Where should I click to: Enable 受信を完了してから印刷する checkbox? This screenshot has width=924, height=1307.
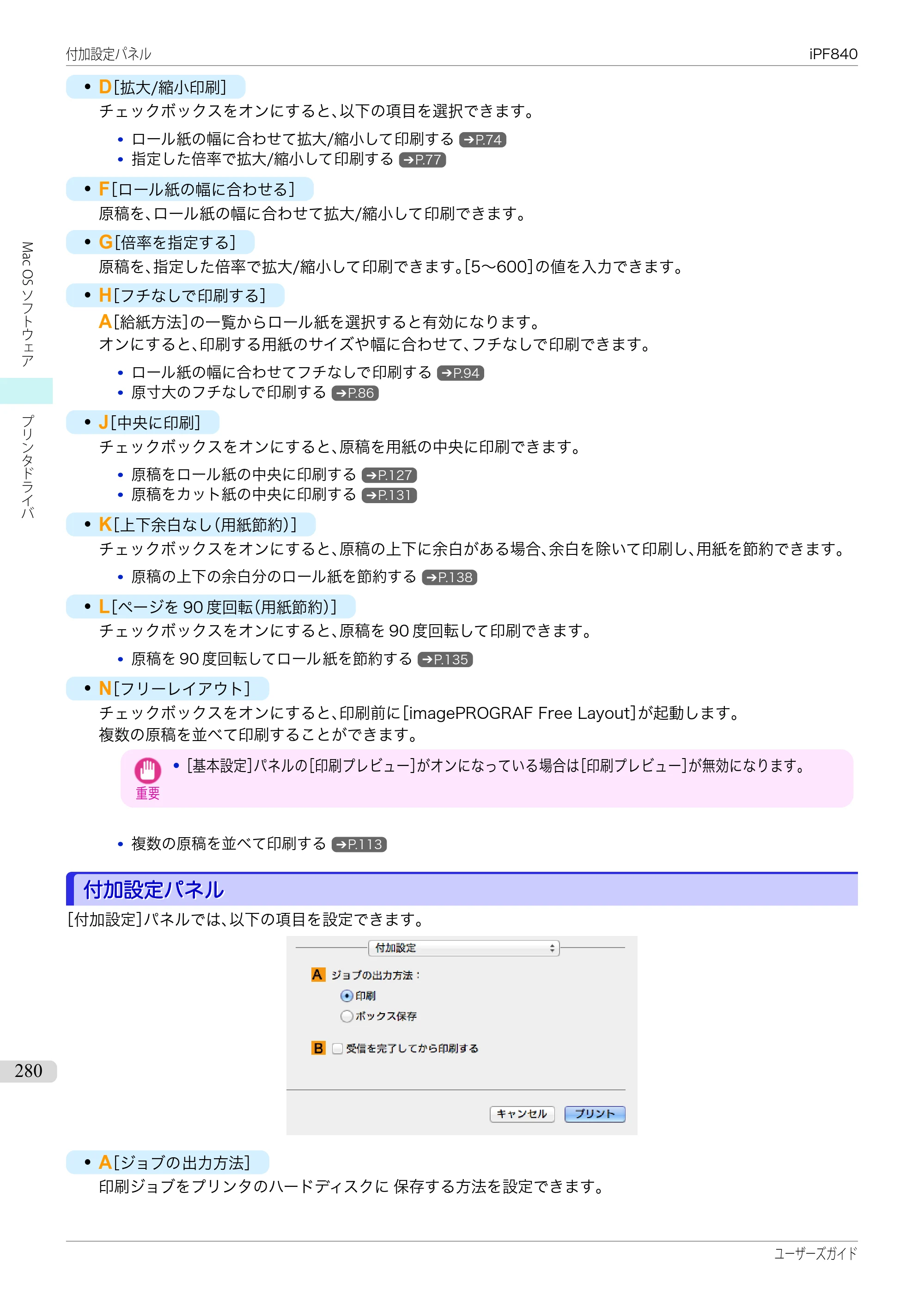(x=337, y=1049)
